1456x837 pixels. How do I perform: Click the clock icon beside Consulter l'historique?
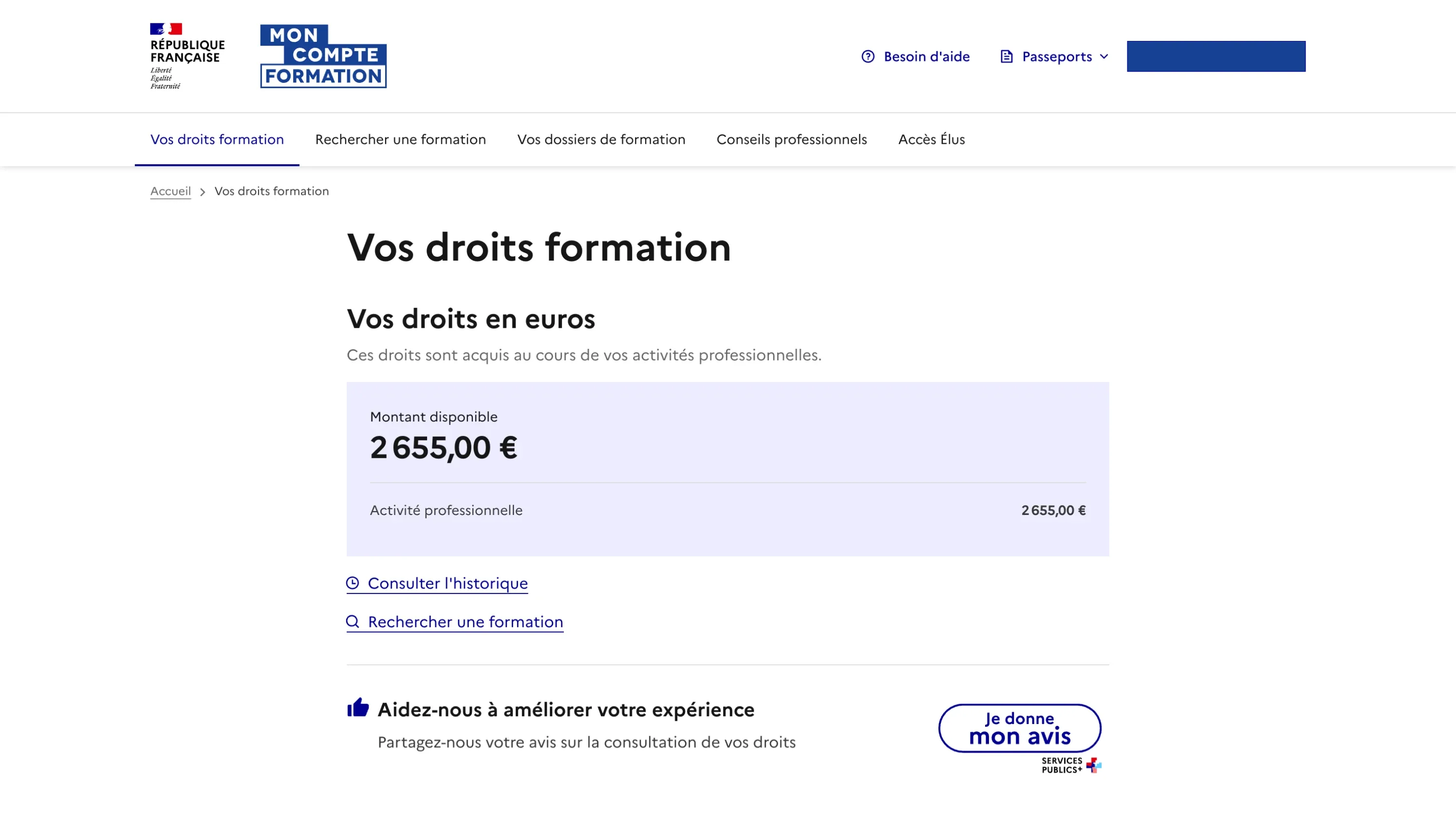pyautogui.click(x=353, y=583)
